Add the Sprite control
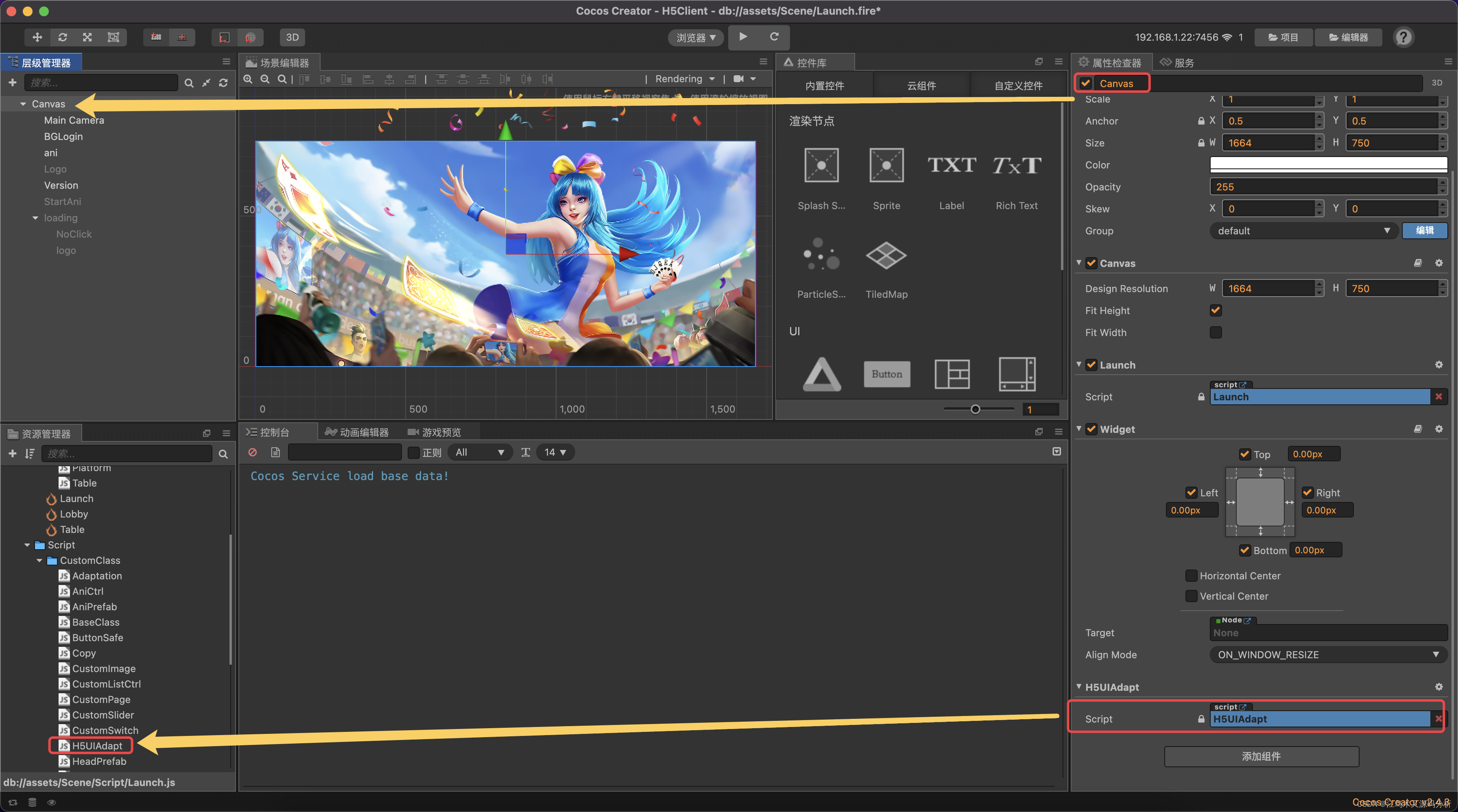1458x812 pixels. (x=886, y=178)
